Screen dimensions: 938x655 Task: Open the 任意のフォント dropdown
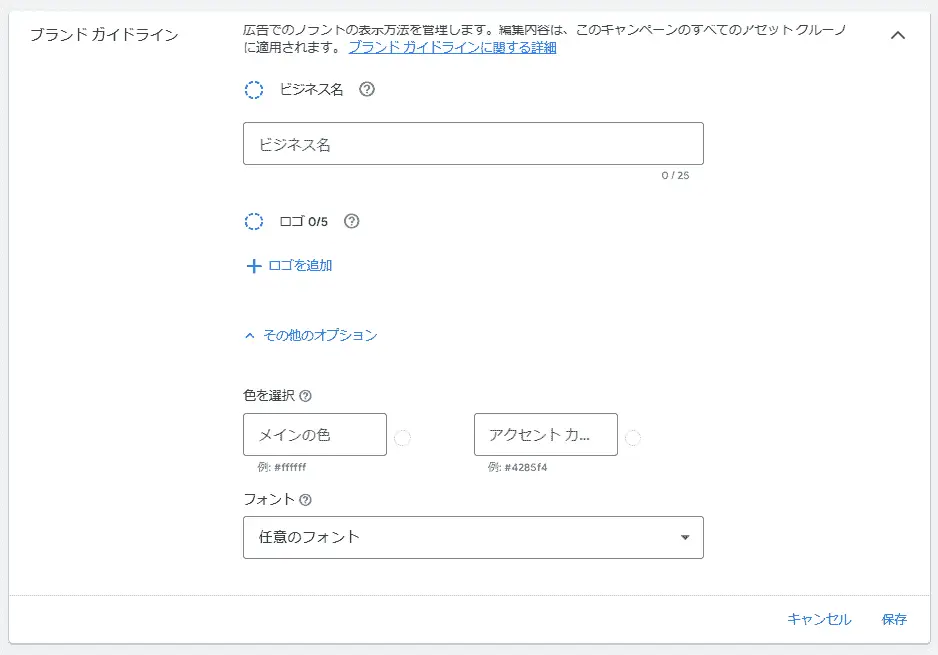click(x=472, y=538)
